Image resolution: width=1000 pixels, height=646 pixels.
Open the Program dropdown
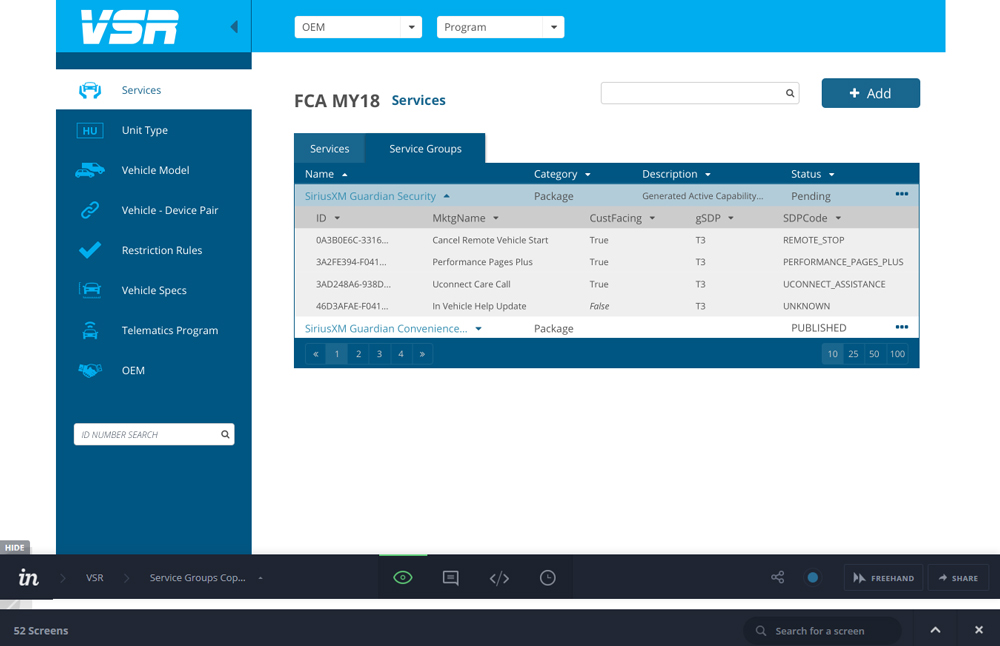coord(500,27)
